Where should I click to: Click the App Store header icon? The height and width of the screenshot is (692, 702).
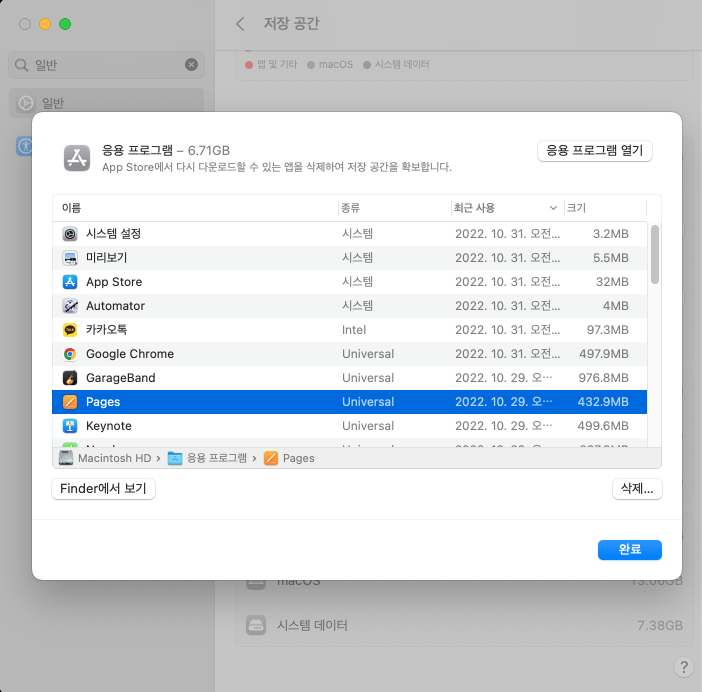(x=77, y=158)
